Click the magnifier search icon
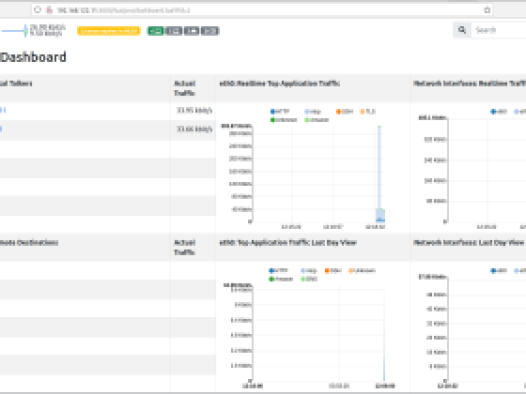Viewport: 526px width, 394px height. (462, 30)
